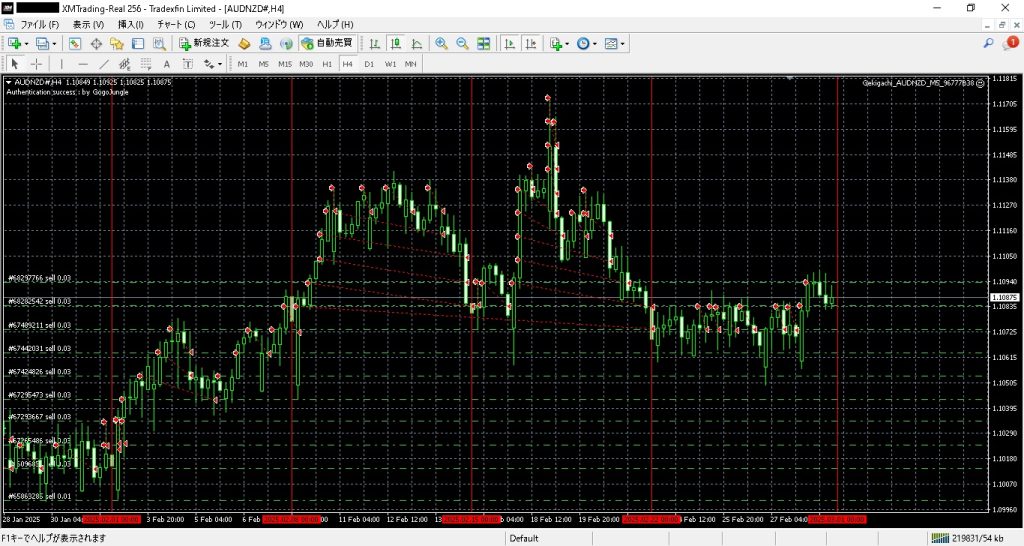The image size is (1024, 546).
Task: Open the search magnifier icon
Action: tap(989, 43)
